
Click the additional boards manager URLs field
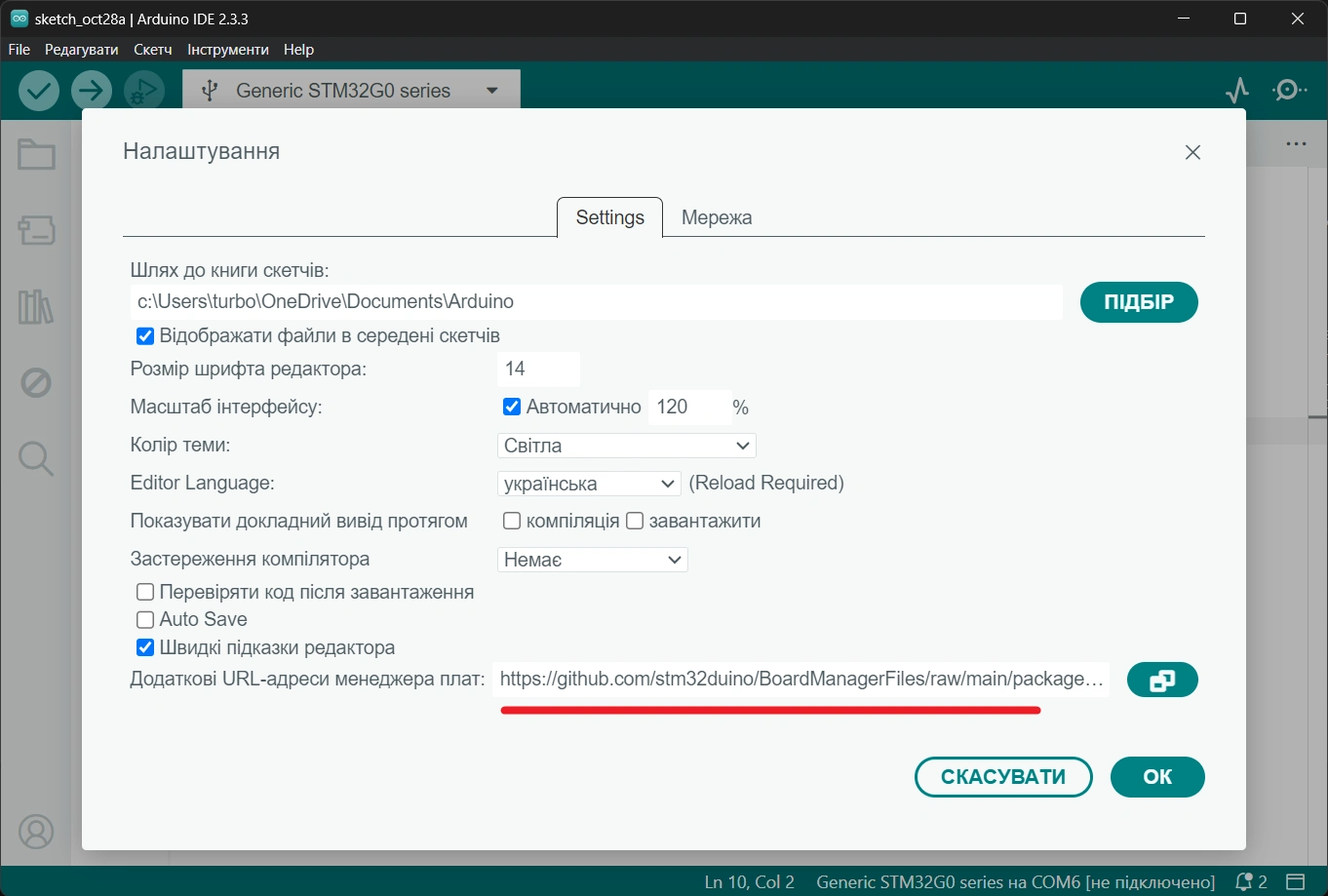tap(801, 680)
